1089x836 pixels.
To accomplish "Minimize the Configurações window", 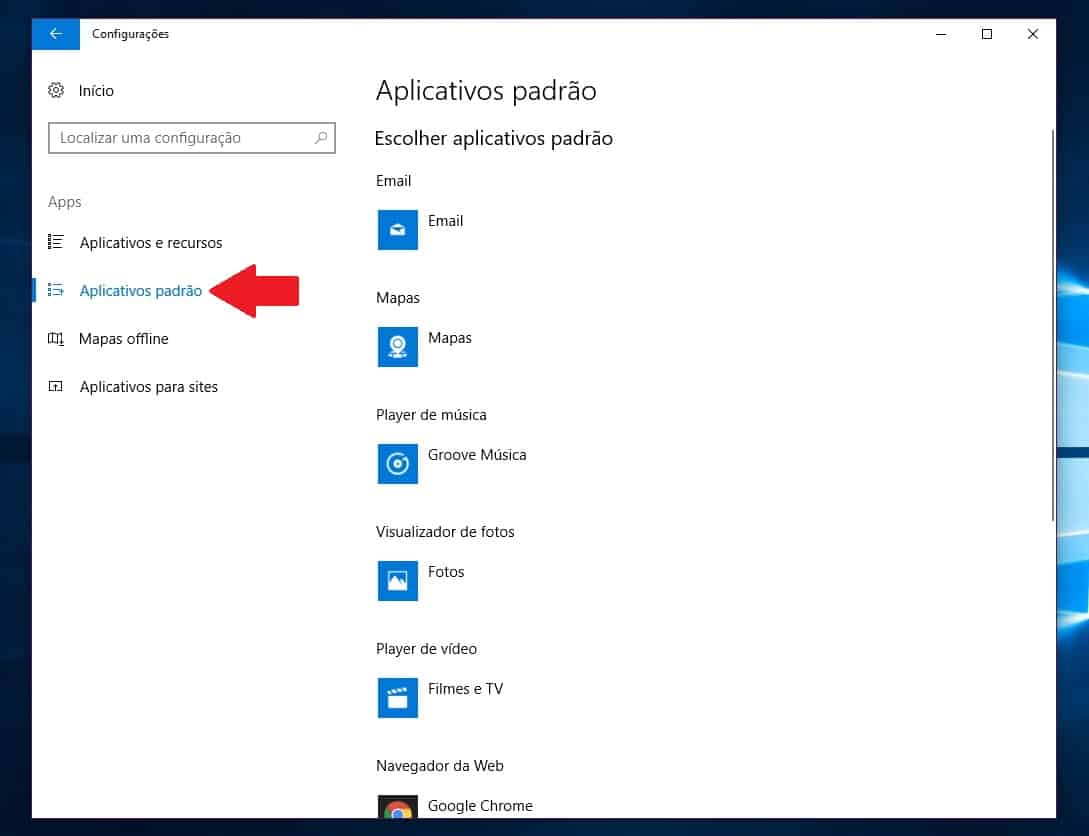I will click(941, 34).
